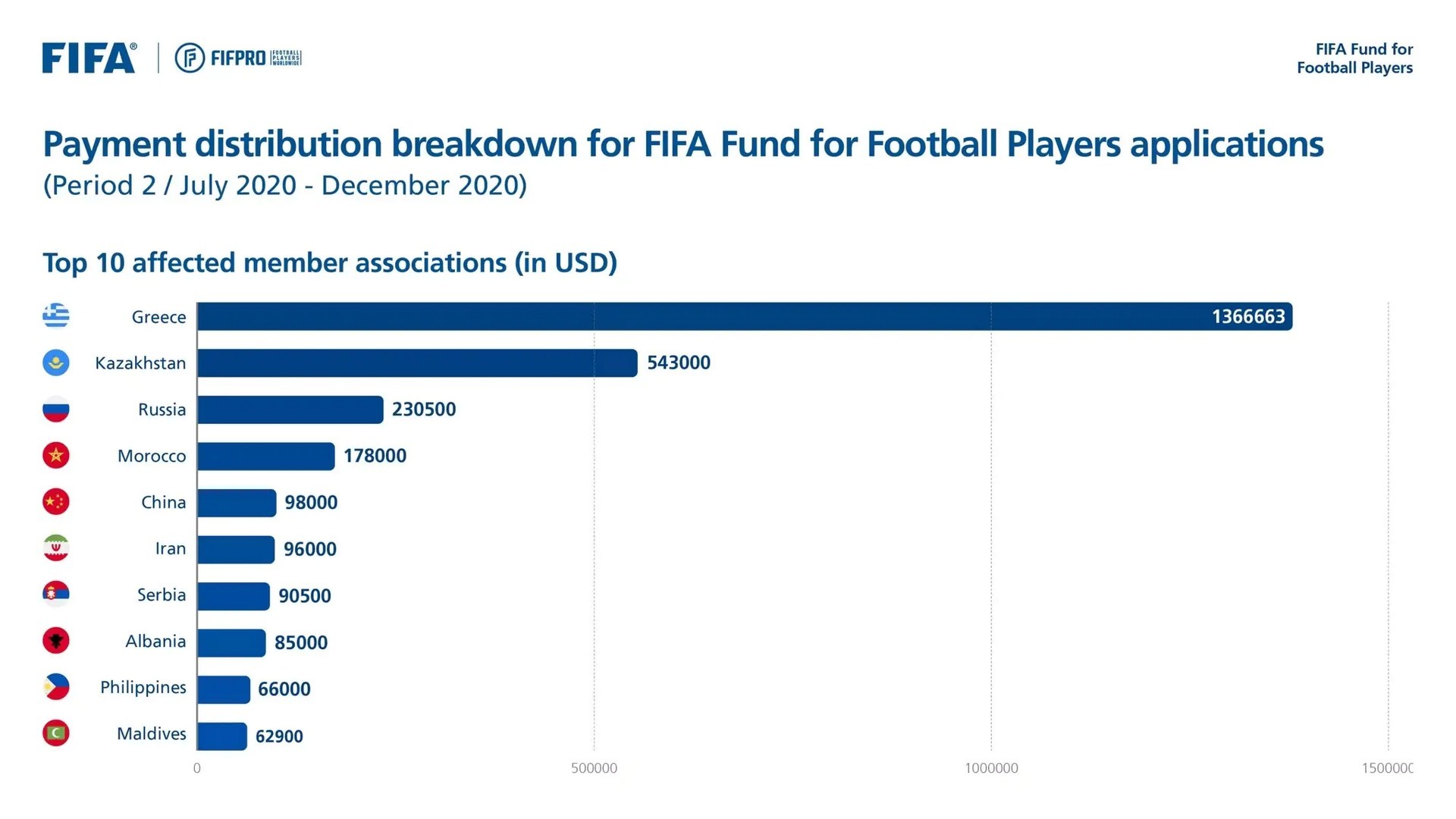Click the China flag icon
The width and height of the screenshot is (1456, 819).
click(x=56, y=502)
